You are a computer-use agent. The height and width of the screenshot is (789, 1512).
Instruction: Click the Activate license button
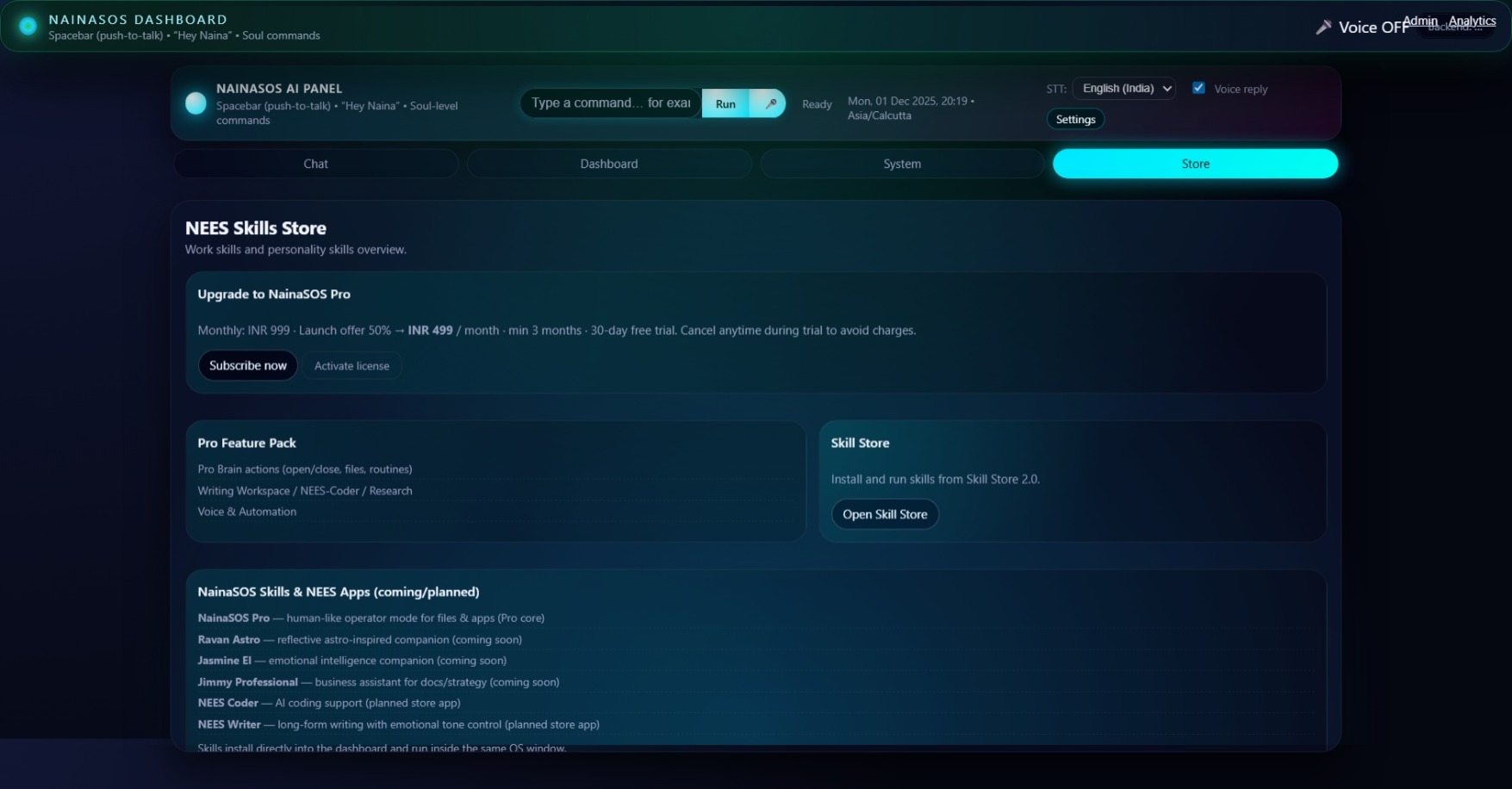click(352, 365)
